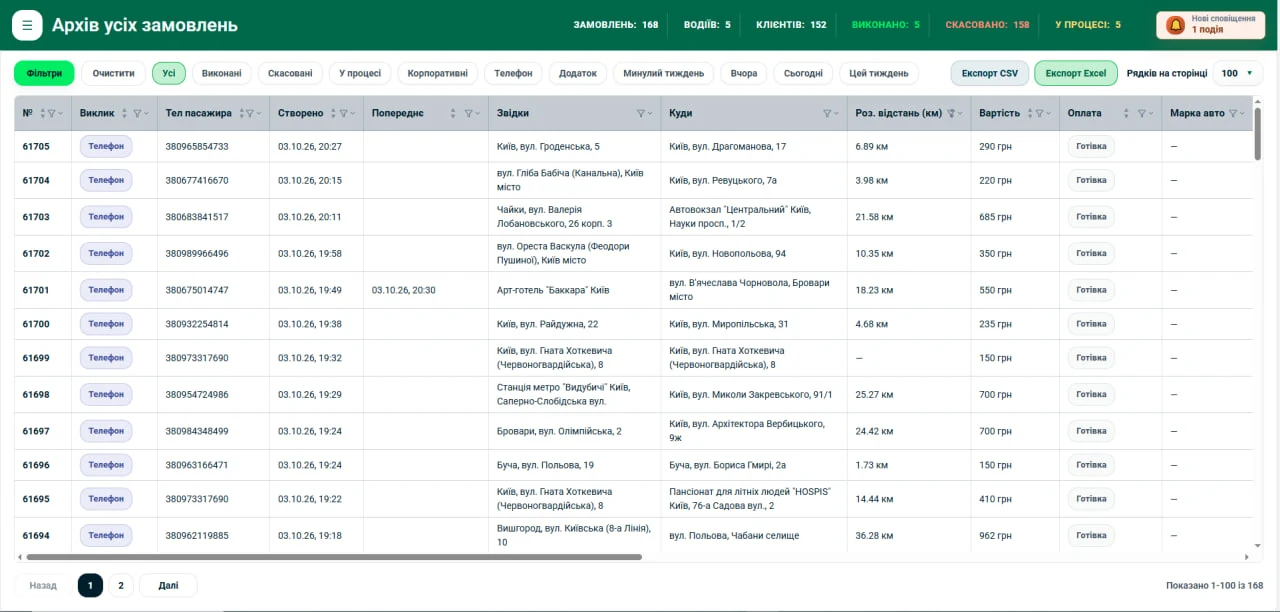
Task: Sort by the № column
Action: pyautogui.click(x=43, y=113)
